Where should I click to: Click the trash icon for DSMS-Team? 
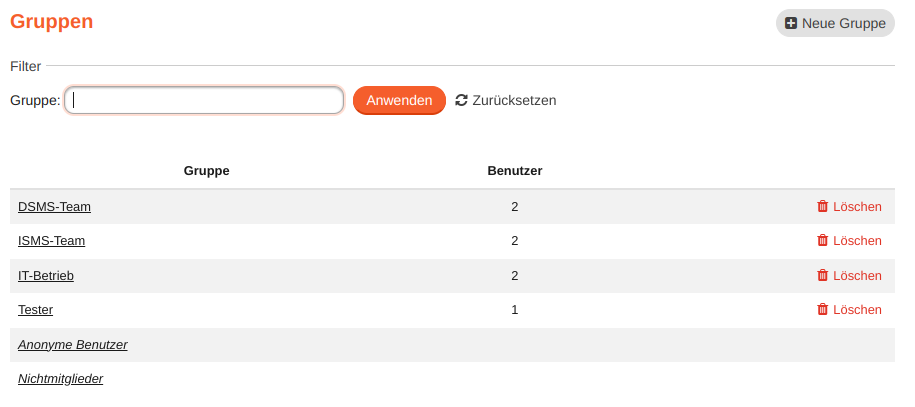823,206
